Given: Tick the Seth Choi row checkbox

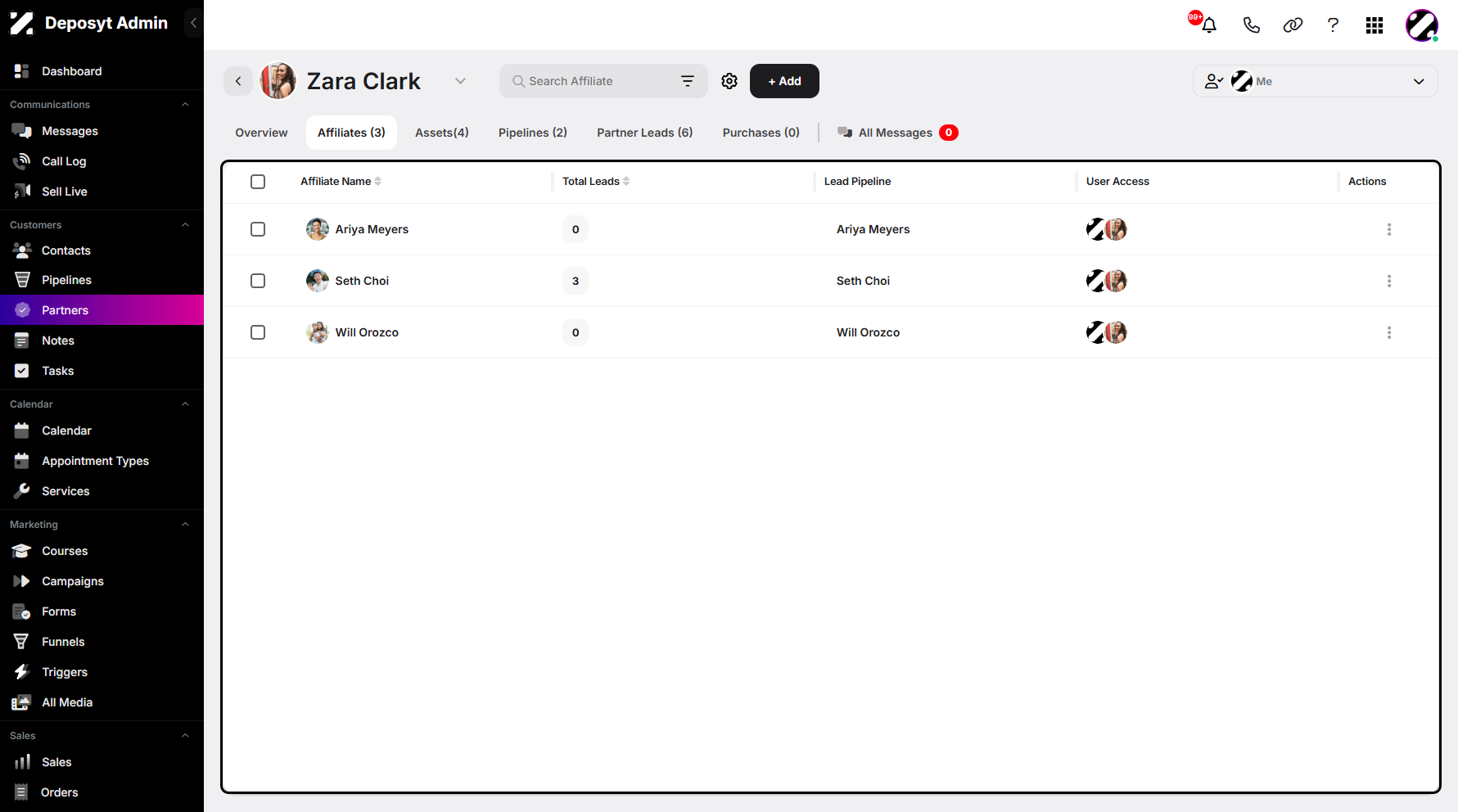Looking at the screenshot, I should tap(258, 281).
